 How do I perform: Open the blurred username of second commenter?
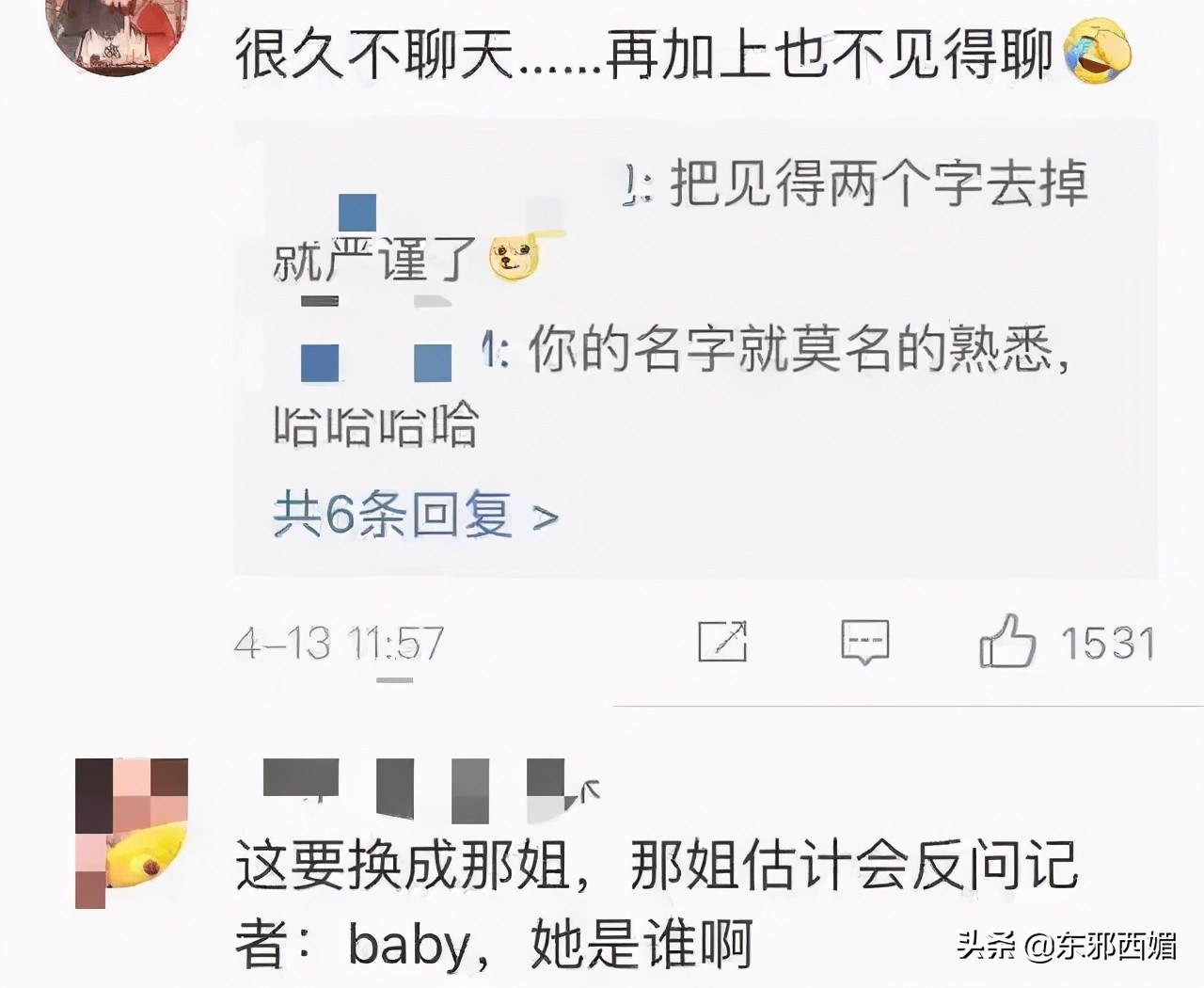click(x=428, y=787)
